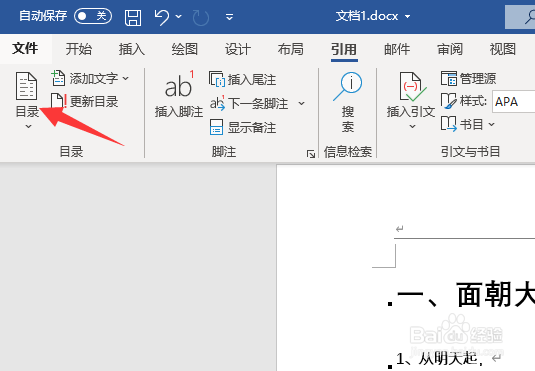Image resolution: width=535 pixels, height=371 pixels.
Task: Switch to the 邮件 tab
Action: 397,49
